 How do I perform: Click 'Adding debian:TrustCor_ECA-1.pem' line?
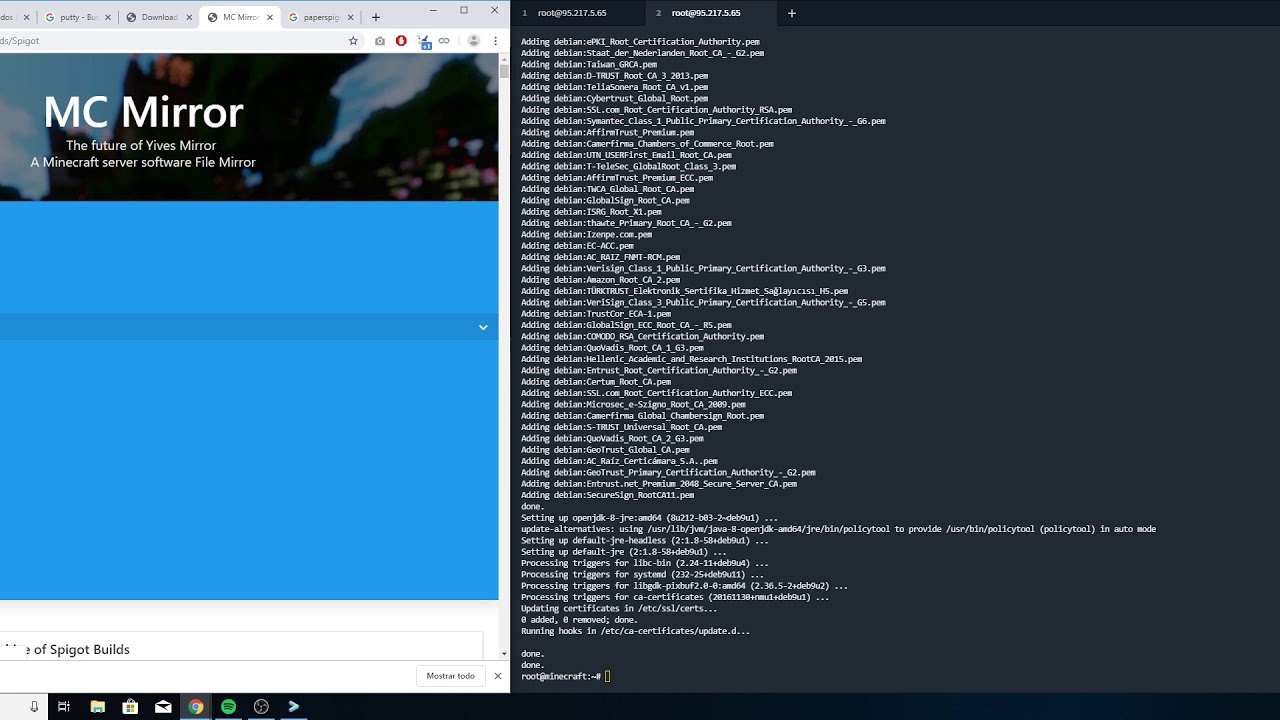(596, 314)
